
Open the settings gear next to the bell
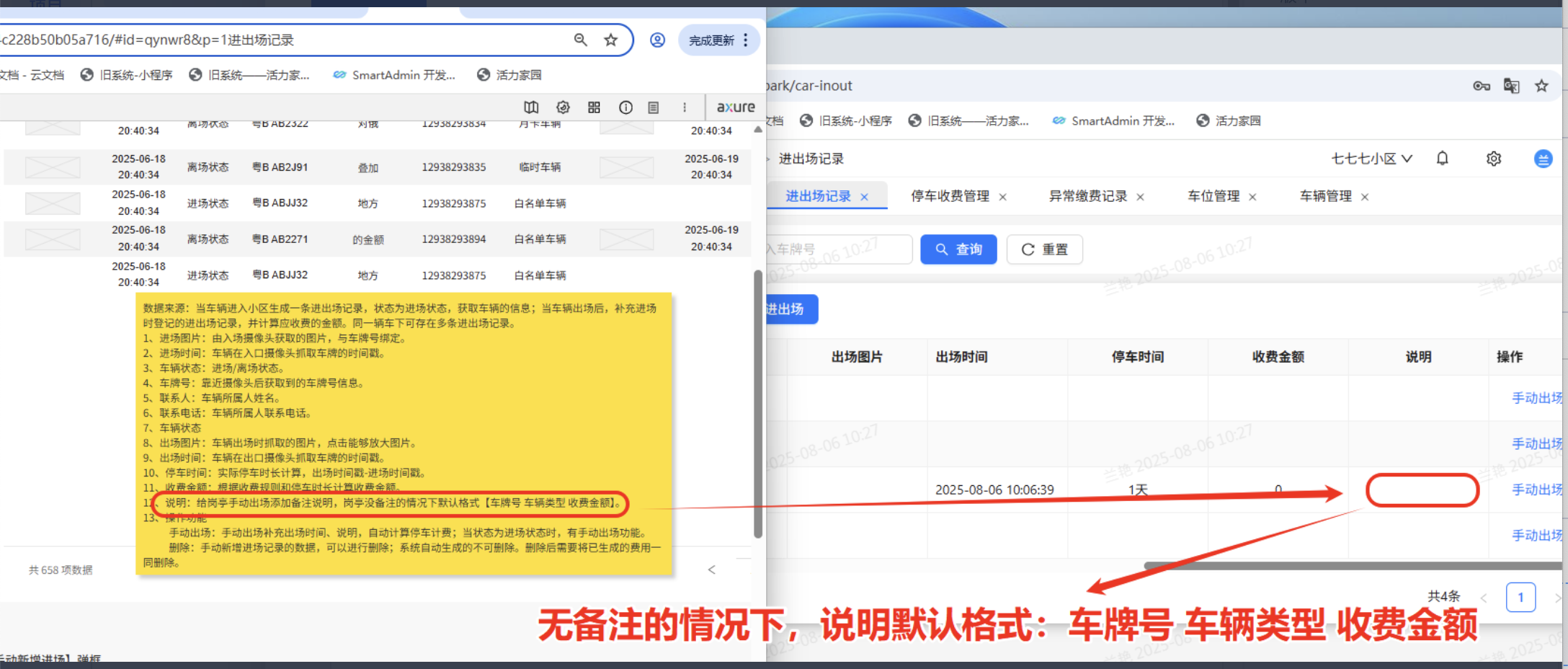coord(1494,159)
